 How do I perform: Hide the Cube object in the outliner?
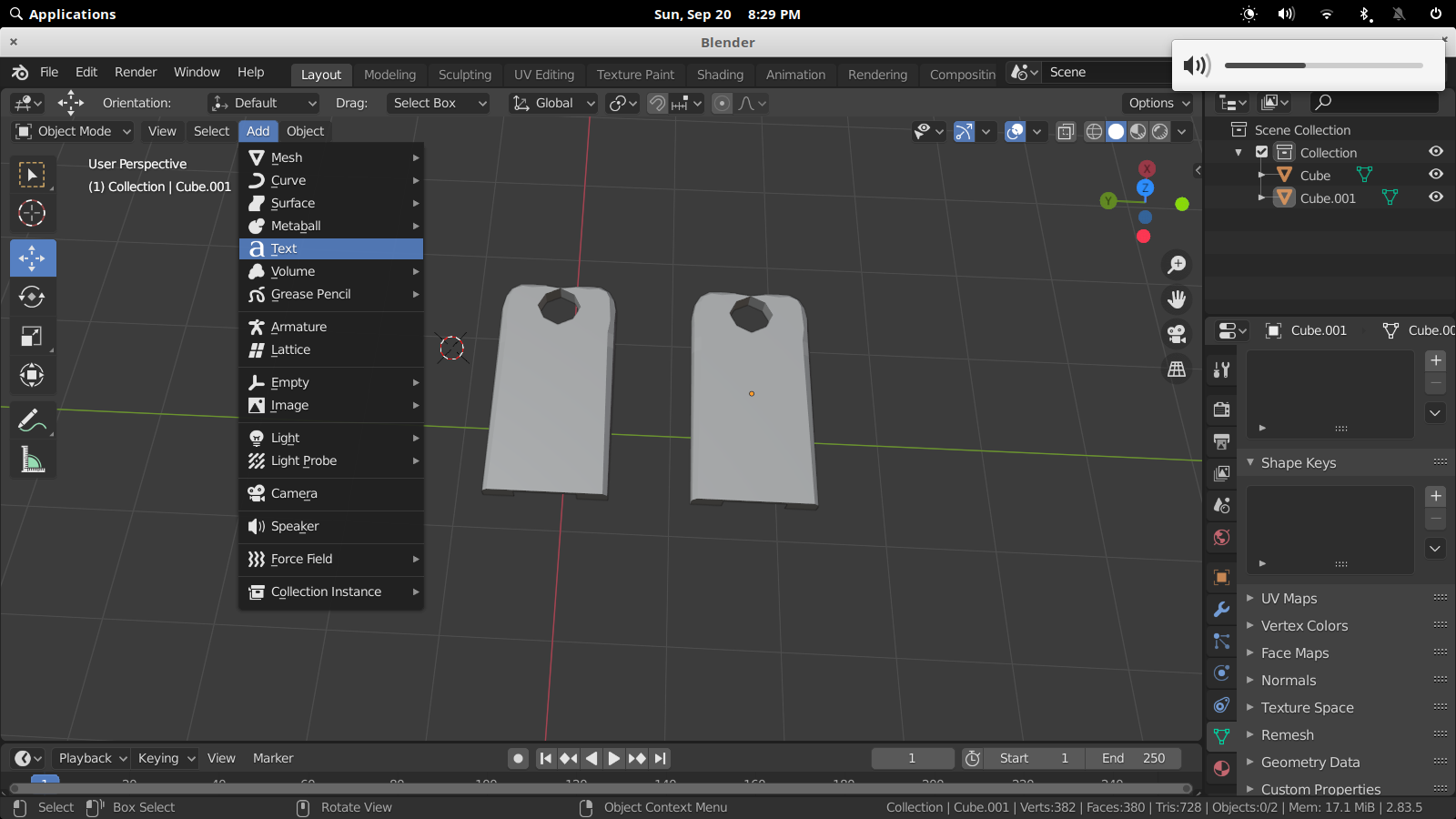coord(1436,175)
